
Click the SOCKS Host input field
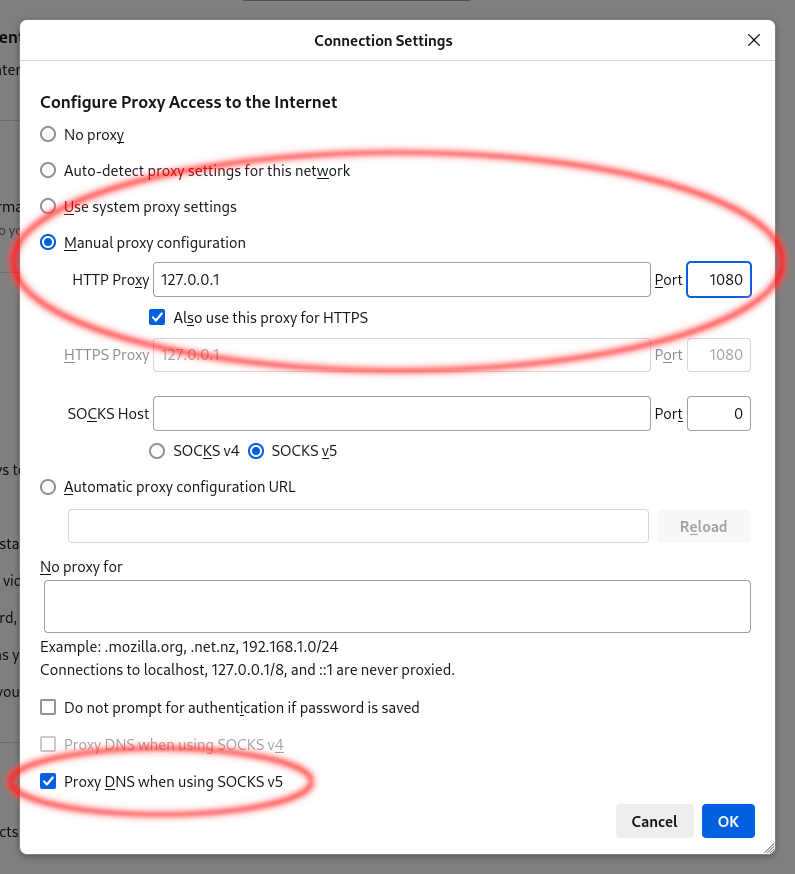pos(401,414)
